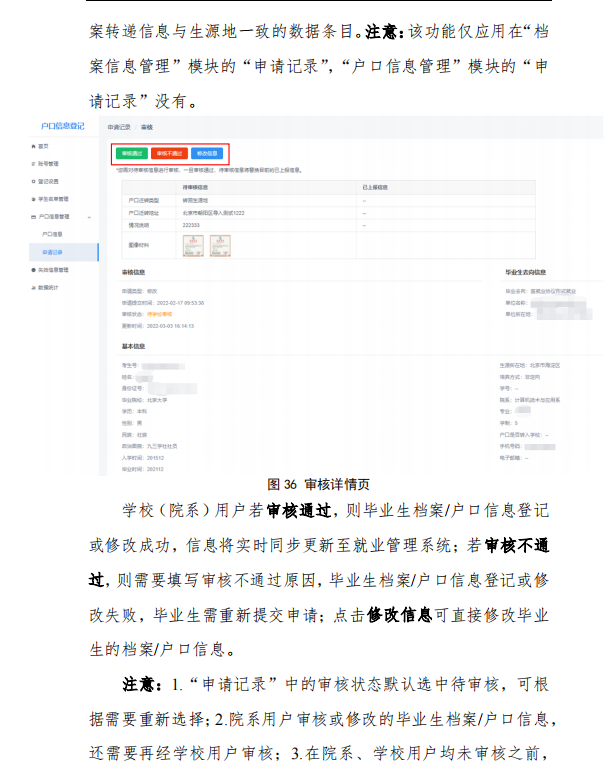Click the 生源所在地 line
Image resolution: width=606 pixels, height=778 pixels.
point(530,366)
